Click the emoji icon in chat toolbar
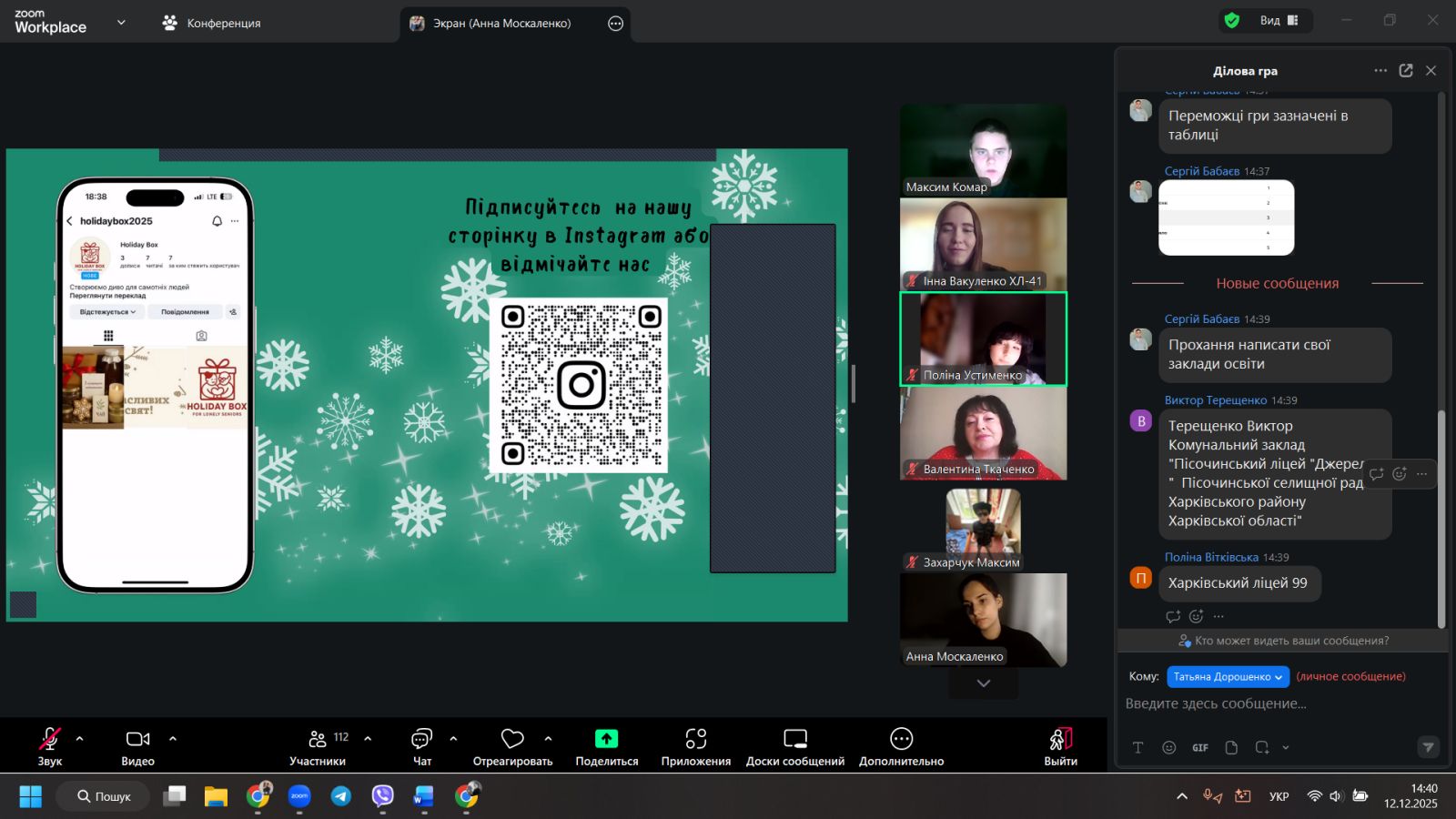 pos(1169,747)
